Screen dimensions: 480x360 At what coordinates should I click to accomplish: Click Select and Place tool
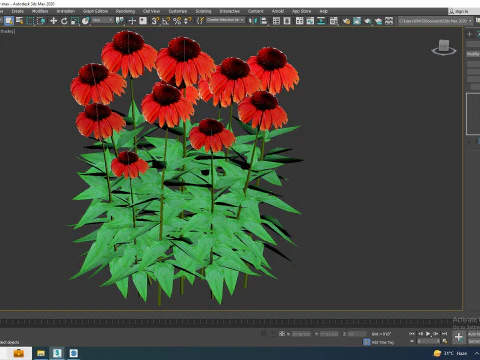point(86,21)
